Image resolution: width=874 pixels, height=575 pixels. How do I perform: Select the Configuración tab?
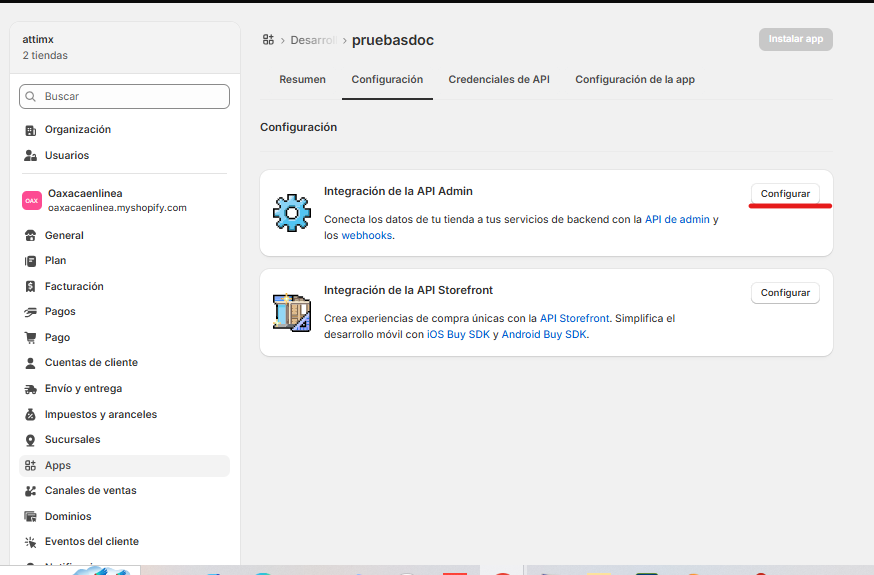[x=387, y=80]
